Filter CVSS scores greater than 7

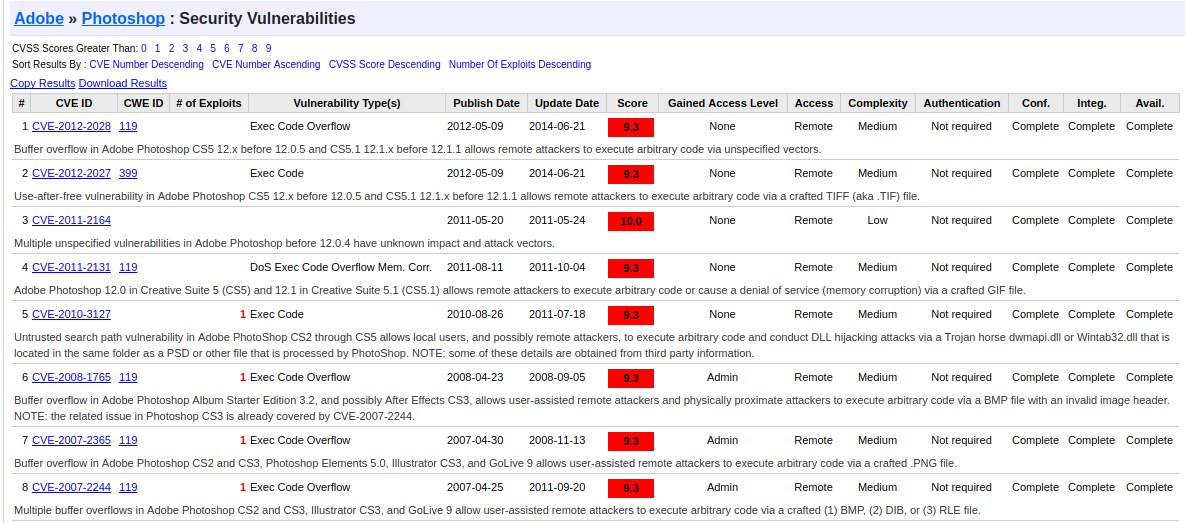pos(240,48)
